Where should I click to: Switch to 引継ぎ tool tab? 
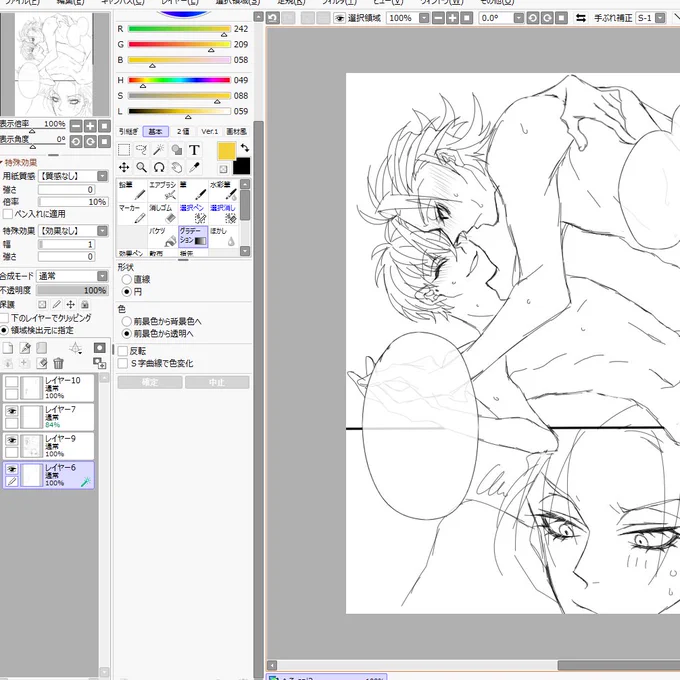pos(128,131)
